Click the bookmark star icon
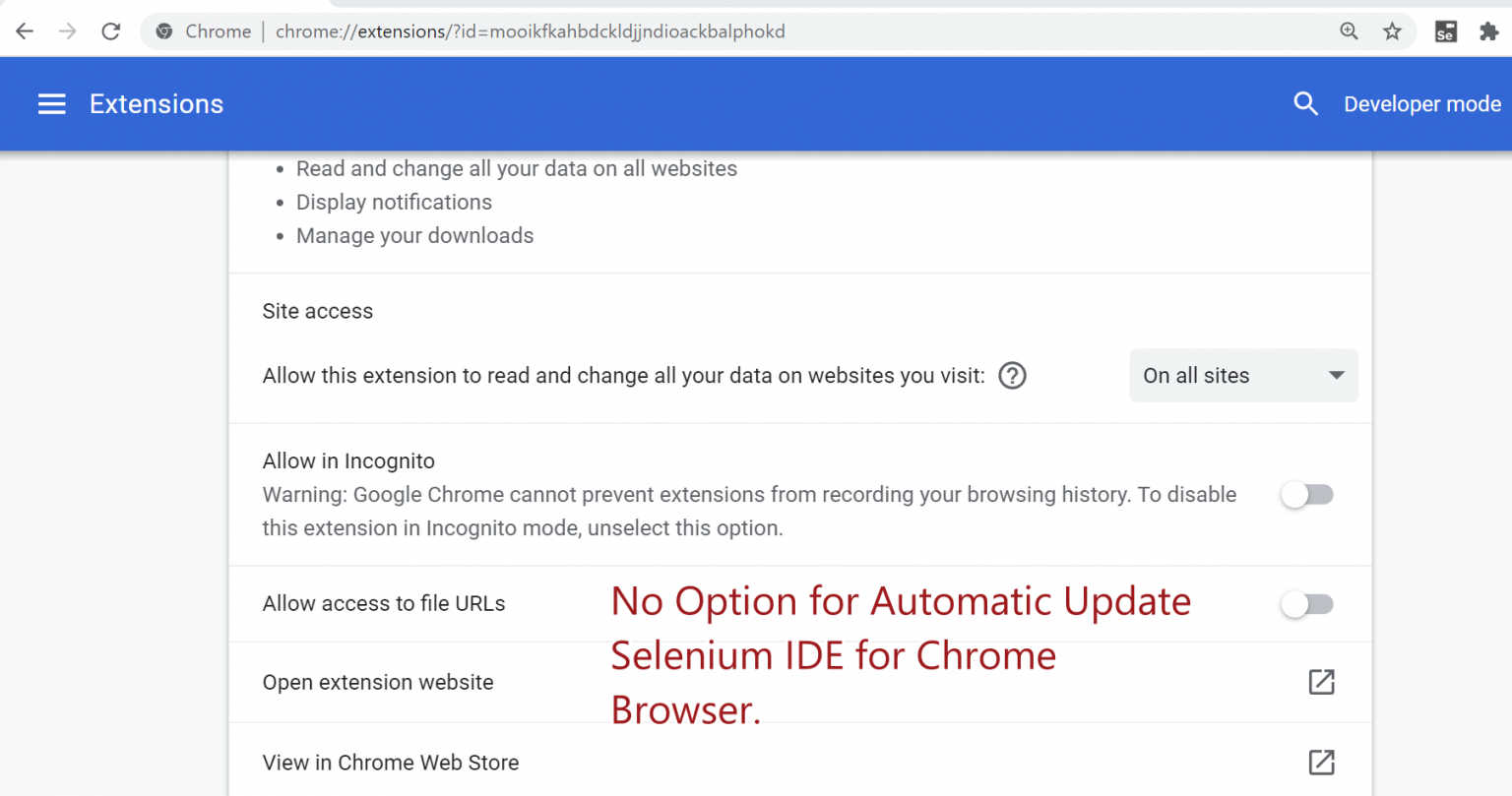The width and height of the screenshot is (1512, 796). (1392, 31)
